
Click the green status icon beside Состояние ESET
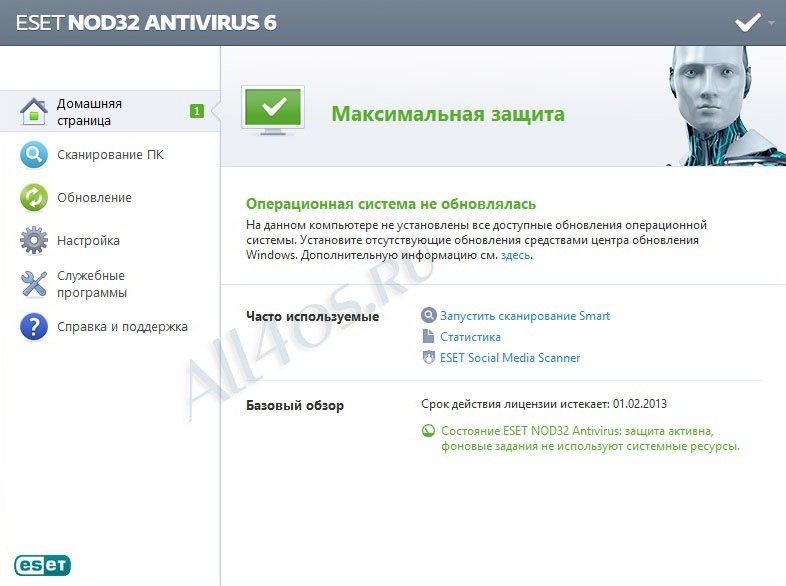428,431
